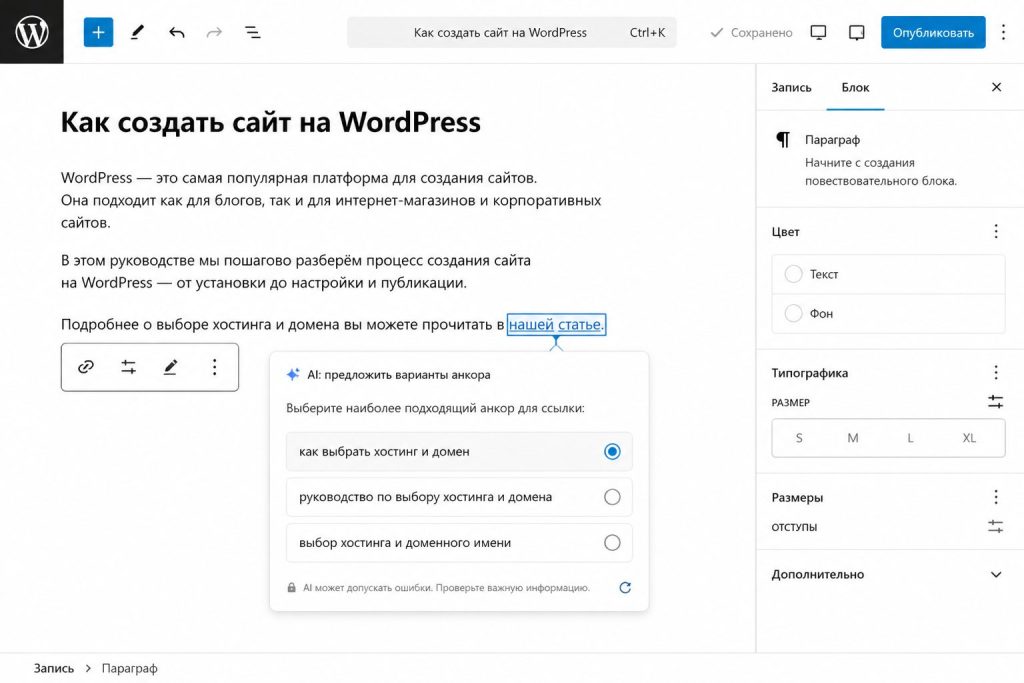Open the block inserter plus button

click(x=98, y=32)
